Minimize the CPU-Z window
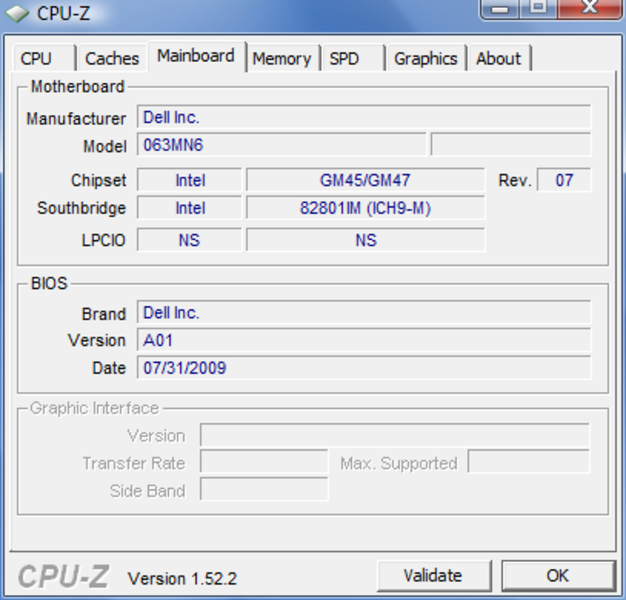This screenshot has width=626, height=600. [500, 8]
